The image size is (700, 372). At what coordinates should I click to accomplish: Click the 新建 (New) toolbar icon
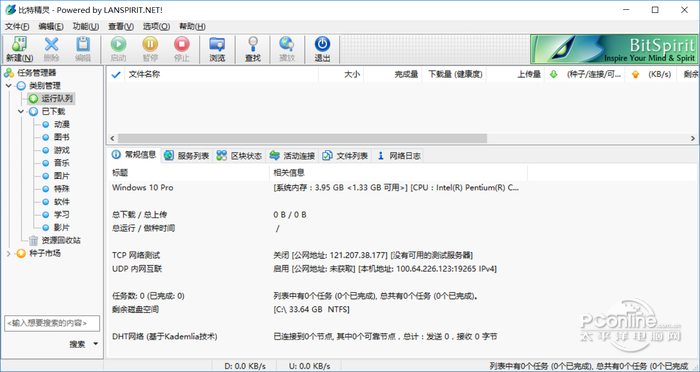pos(20,49)
